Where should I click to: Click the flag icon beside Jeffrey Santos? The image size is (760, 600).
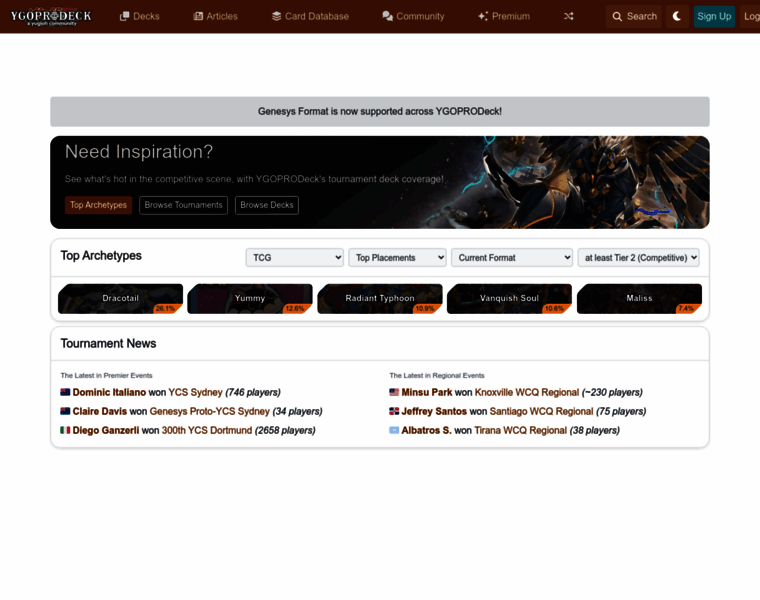pos(394,411)
